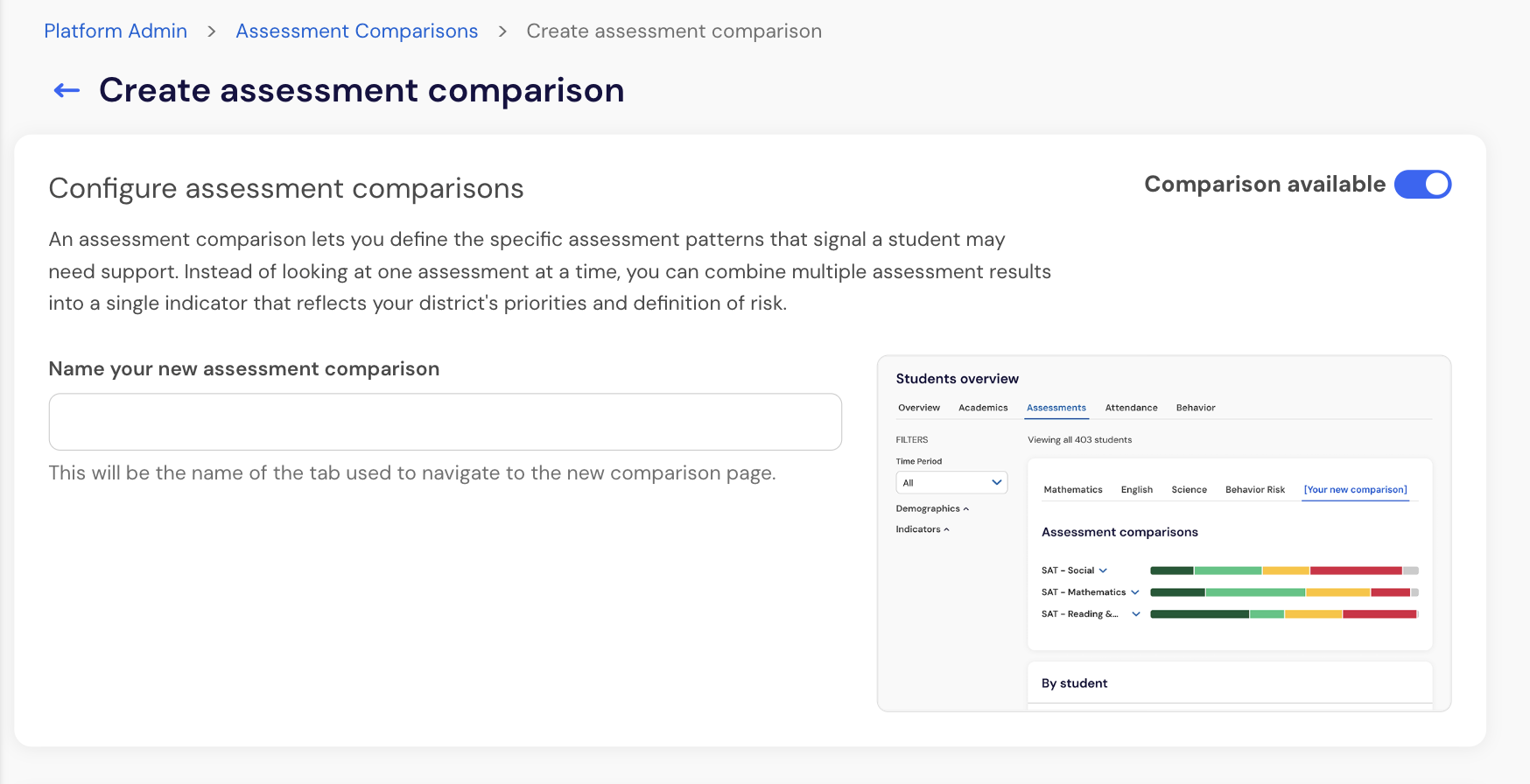
Task: Click the blue back arrow icon
Action: coord(67,90)
